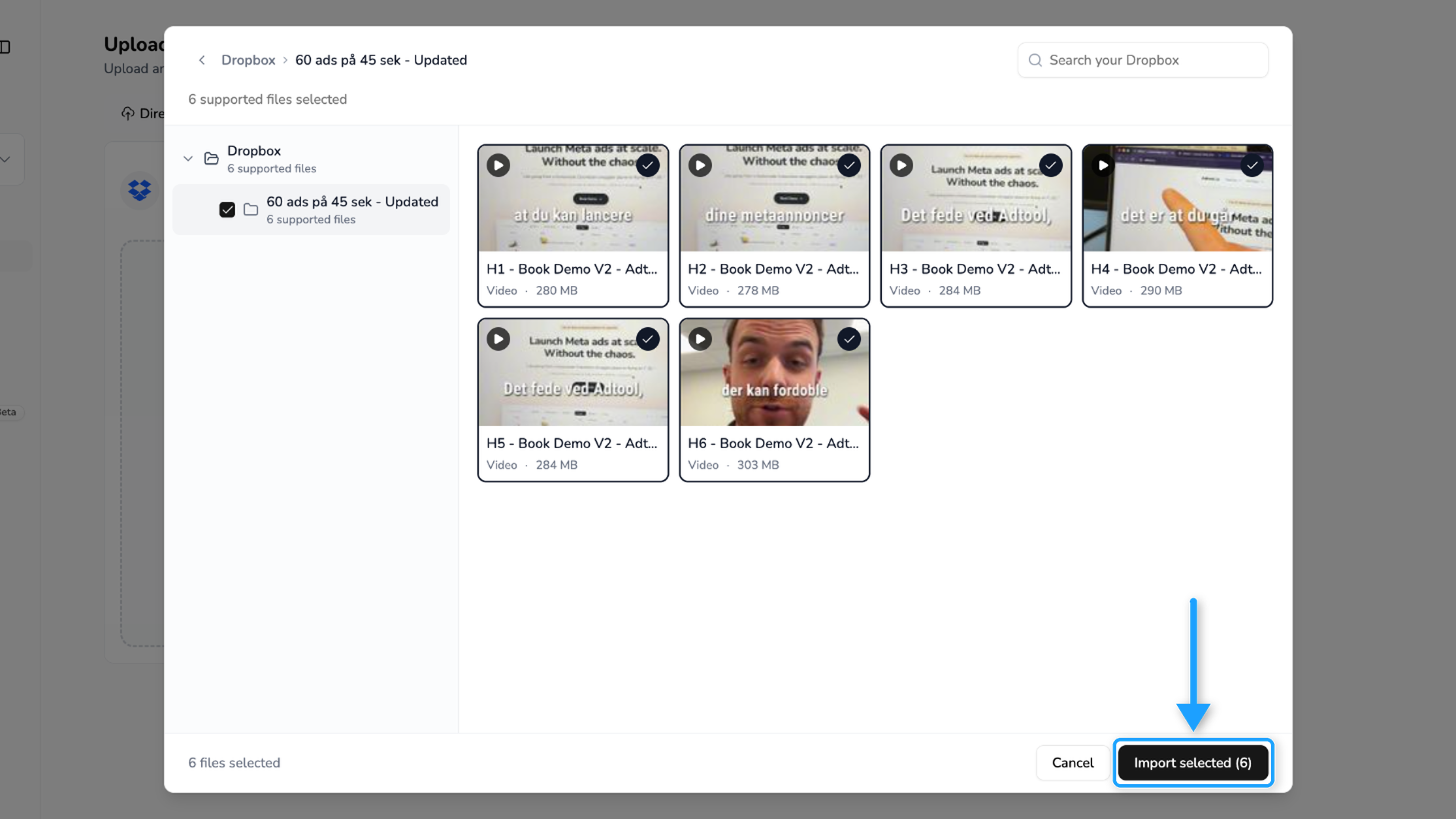This screenshot has height=819, width=1456.
Task: Select the '60 ads på 45 sek - Updated' tree row label
Action: pos(353,202)
